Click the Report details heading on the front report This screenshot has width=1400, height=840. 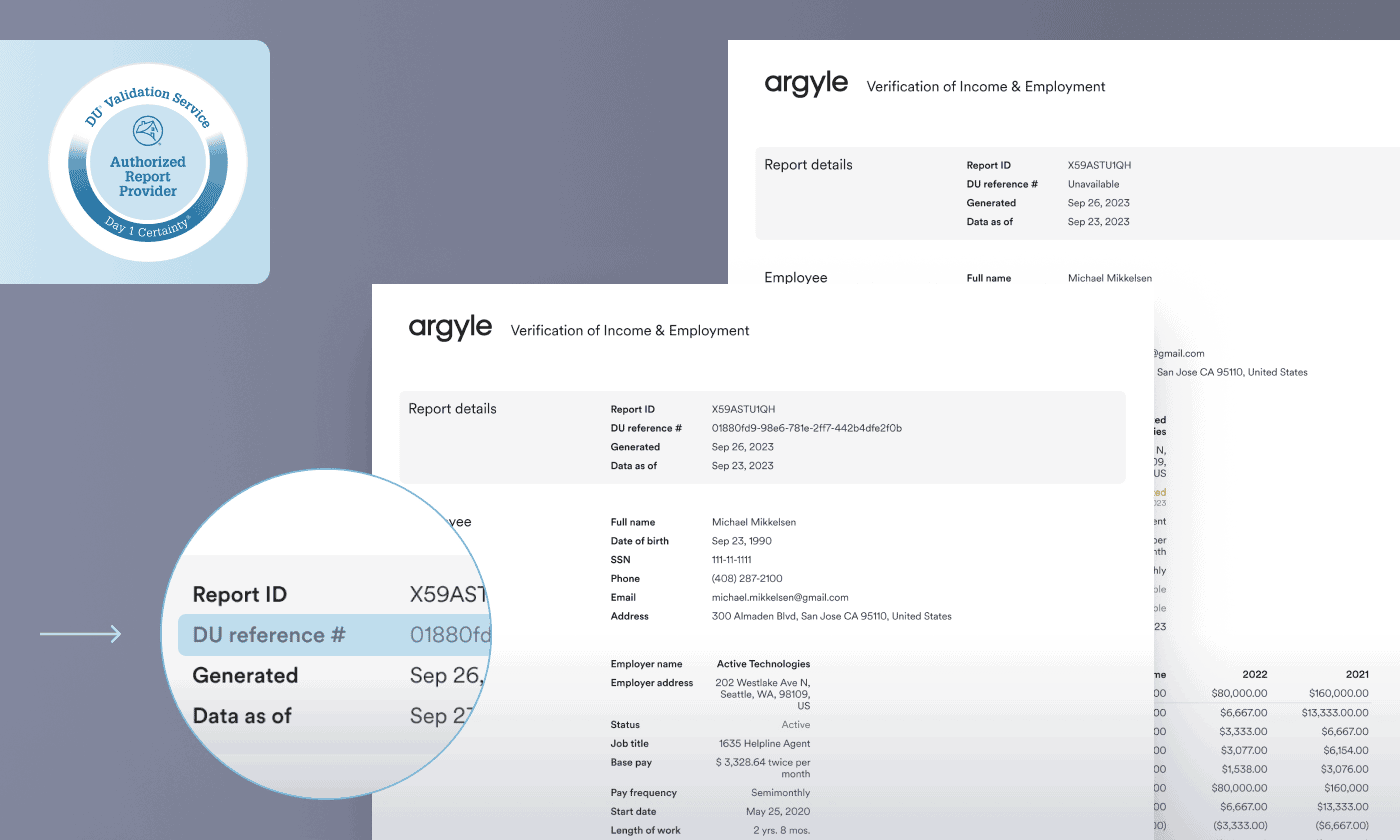(453, 409)
